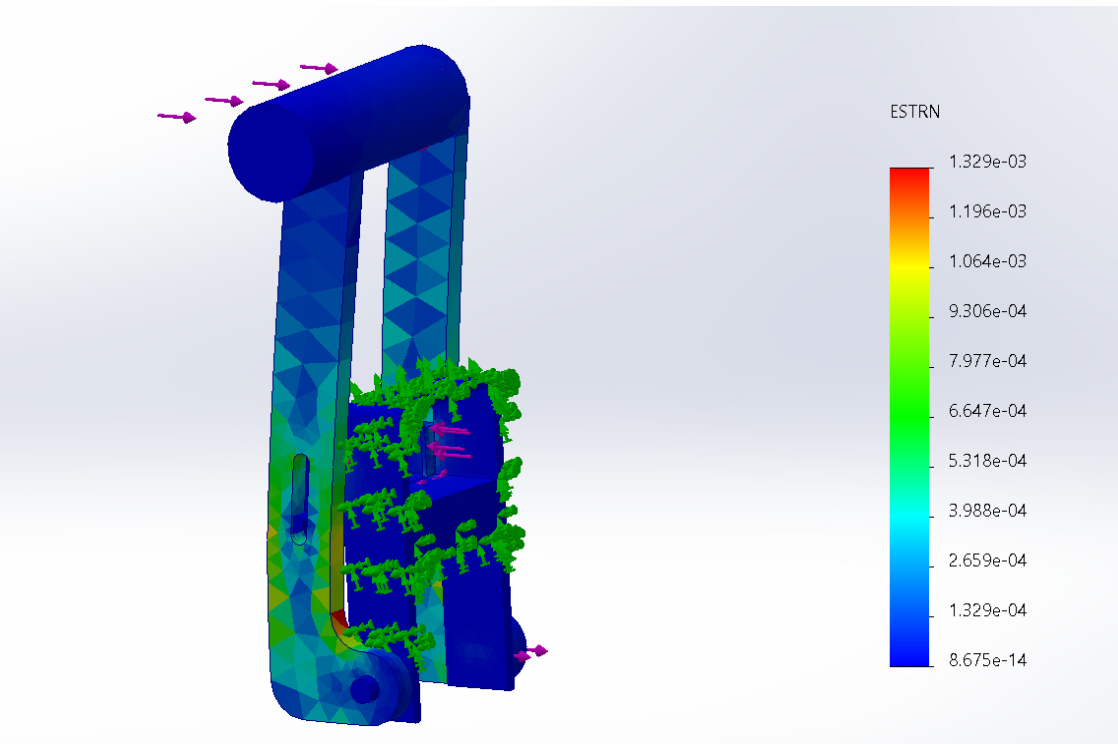Select the 5.318e-04 legend value
Viewport: 1118px width, 744px height.
988,462
